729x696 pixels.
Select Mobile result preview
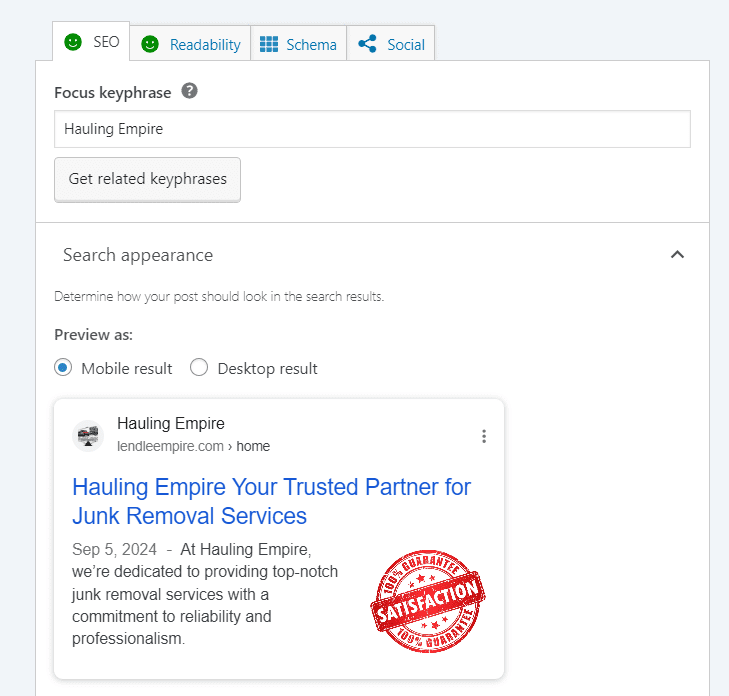point(63,367)
